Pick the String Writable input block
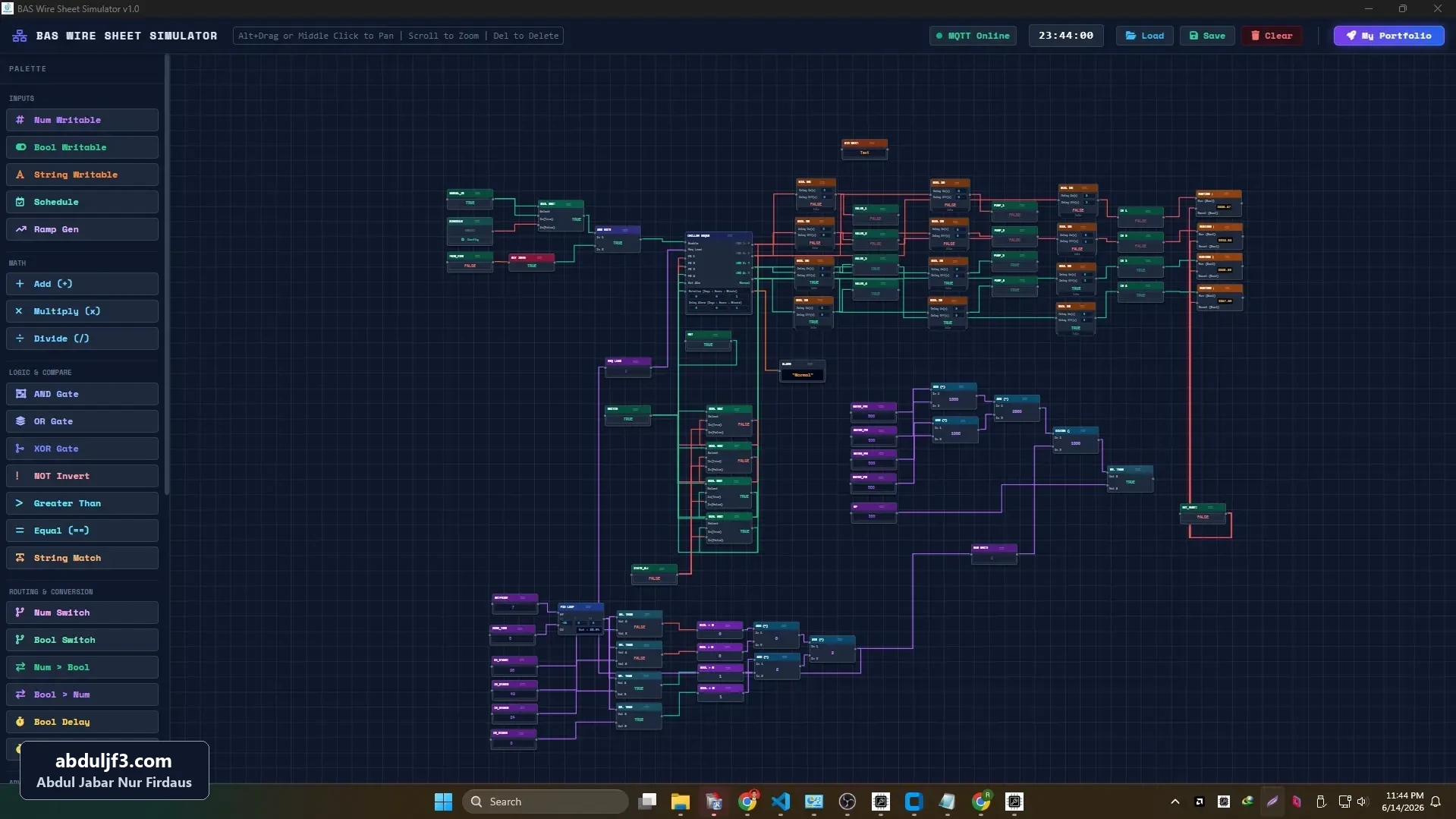1456x819 pixels. 82,175
